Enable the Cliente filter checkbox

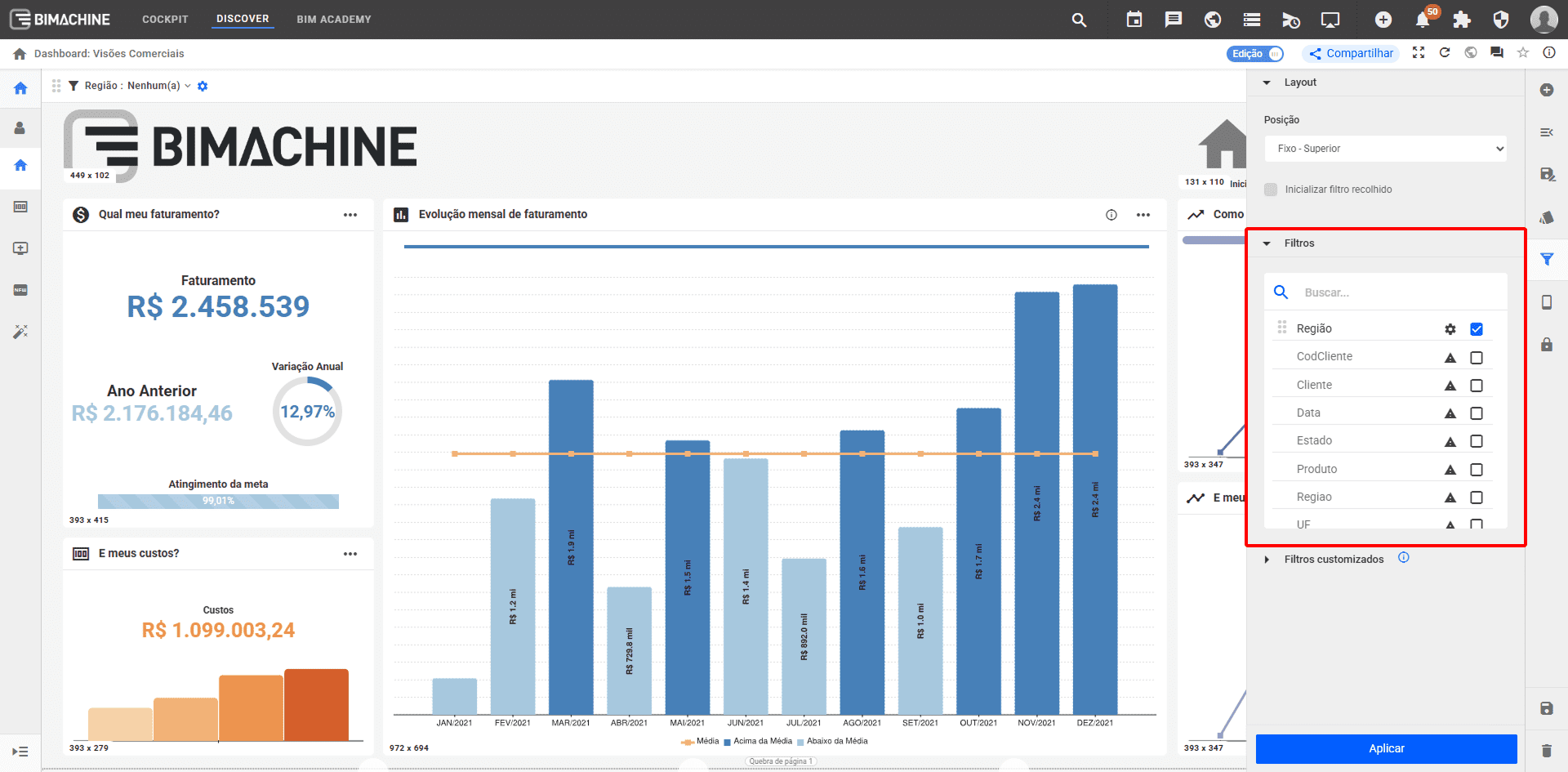click(x=1477, y=386)
